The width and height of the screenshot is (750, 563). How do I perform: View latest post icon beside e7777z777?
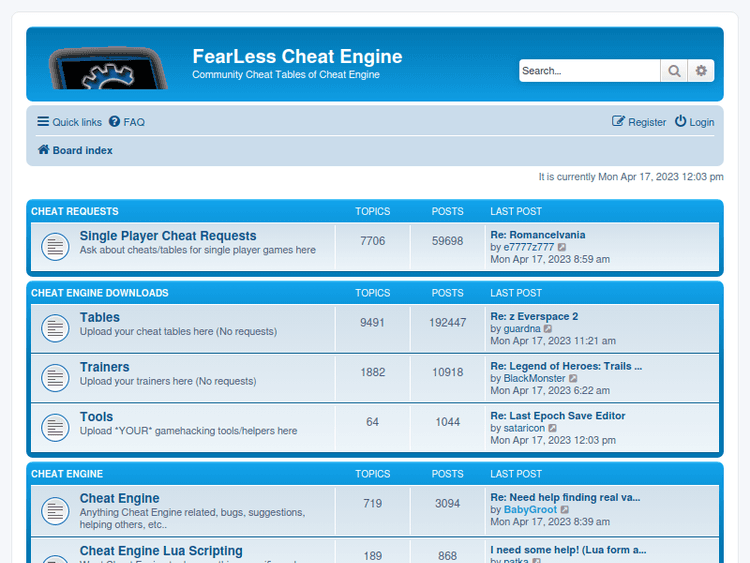click(x=562, y=247)
